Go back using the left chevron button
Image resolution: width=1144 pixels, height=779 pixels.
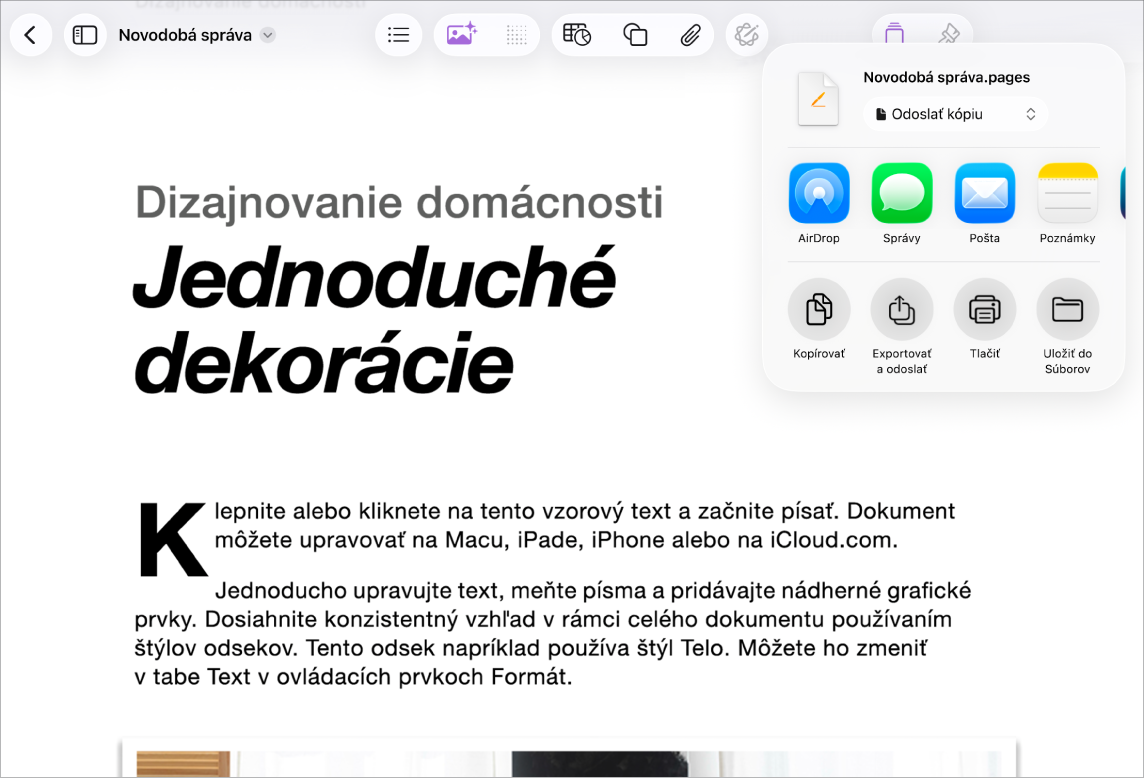[31, 35]
